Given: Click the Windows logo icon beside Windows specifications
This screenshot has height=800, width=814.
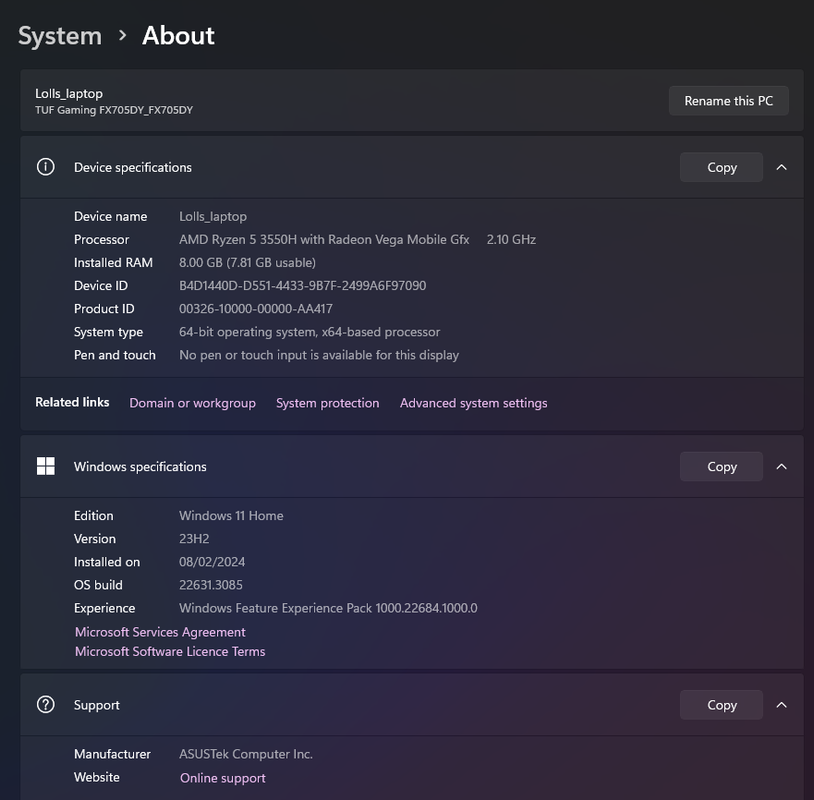Looking at the screenshot, I should click(46, 466).
